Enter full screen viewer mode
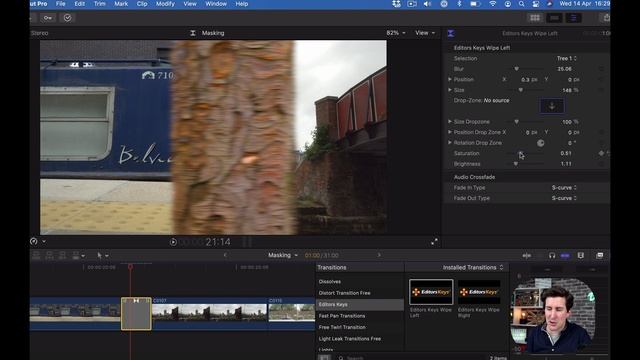 point(434,242)
